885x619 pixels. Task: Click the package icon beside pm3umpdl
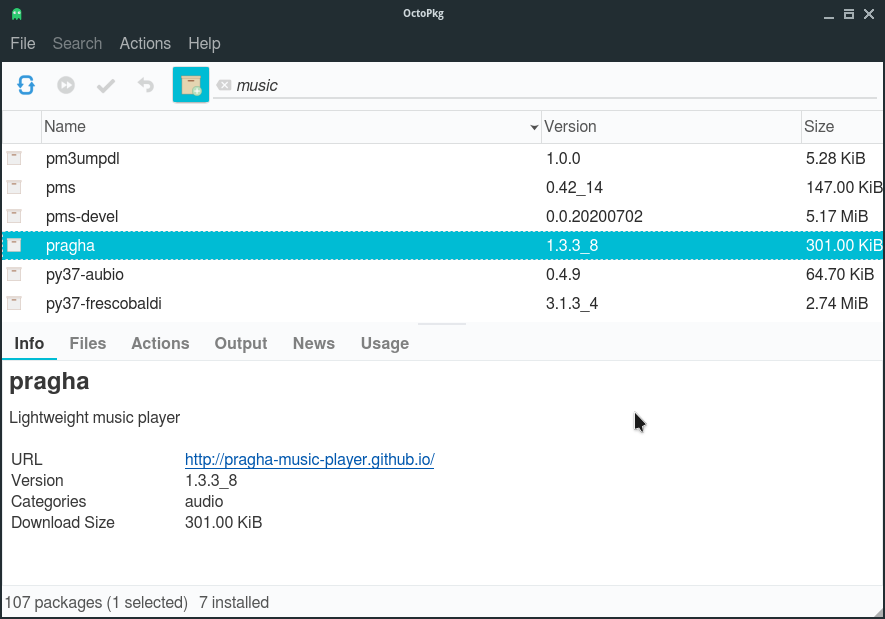[x=14, y=158]
